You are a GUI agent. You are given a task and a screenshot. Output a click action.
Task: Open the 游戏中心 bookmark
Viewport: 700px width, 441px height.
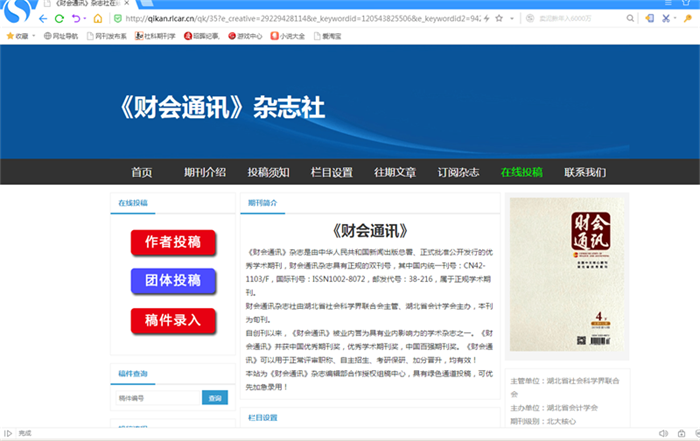[x=245, y=36]
